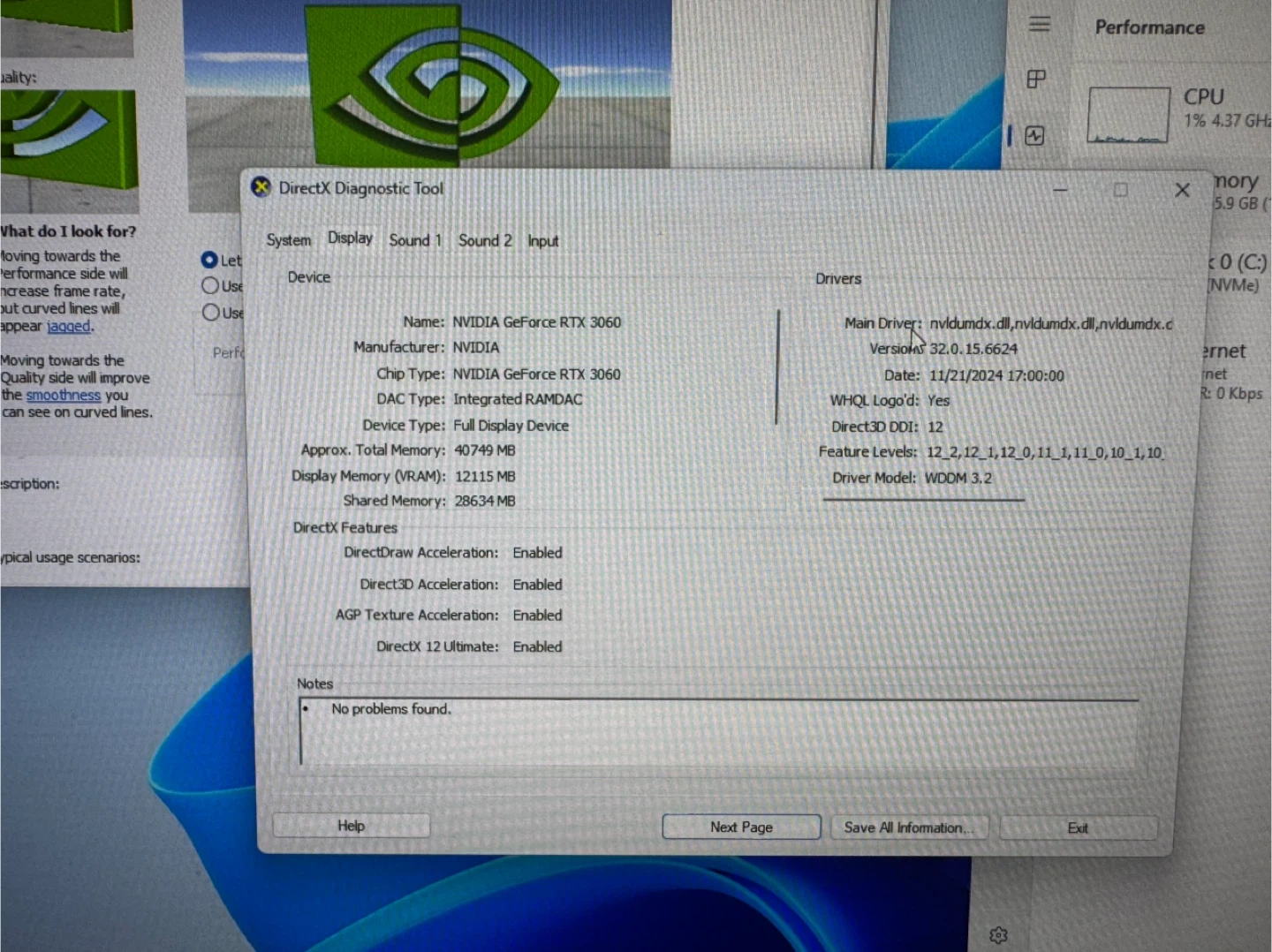The image size is (1272, 952).
Task: Open the 'jagged' link in NVIDIA panel
Action: click(69, 326)
